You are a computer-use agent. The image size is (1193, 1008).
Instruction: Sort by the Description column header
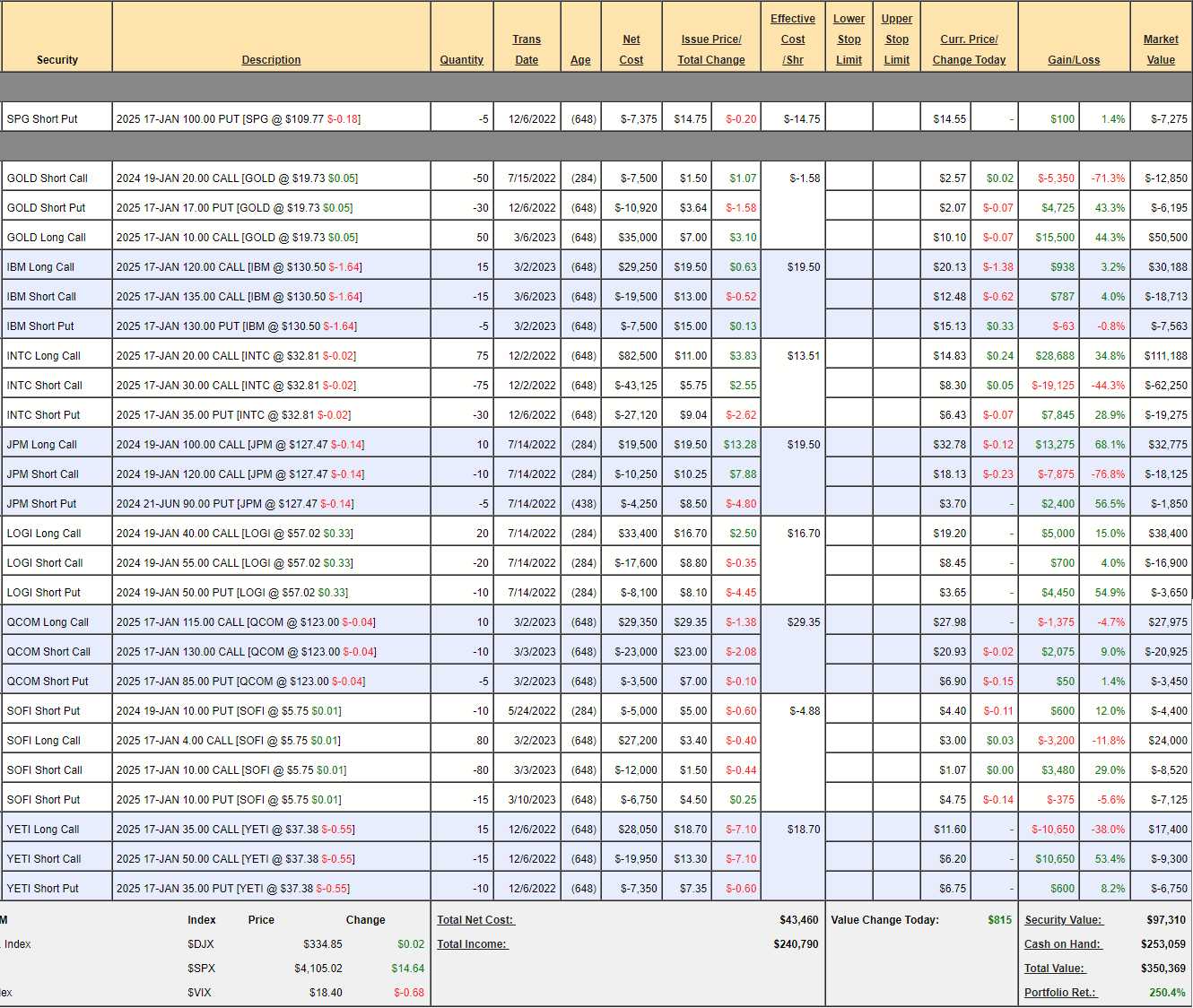[x=271, y=60]
